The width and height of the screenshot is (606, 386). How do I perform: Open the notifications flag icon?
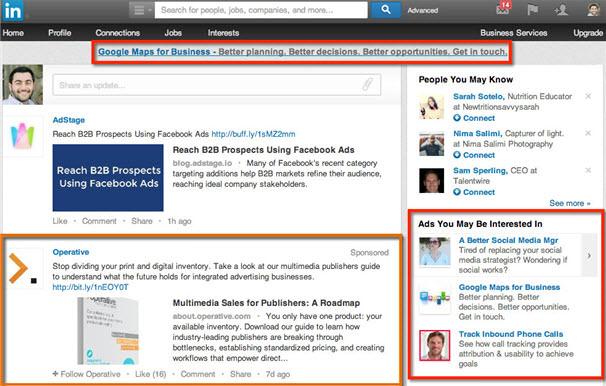click(533, 10)
